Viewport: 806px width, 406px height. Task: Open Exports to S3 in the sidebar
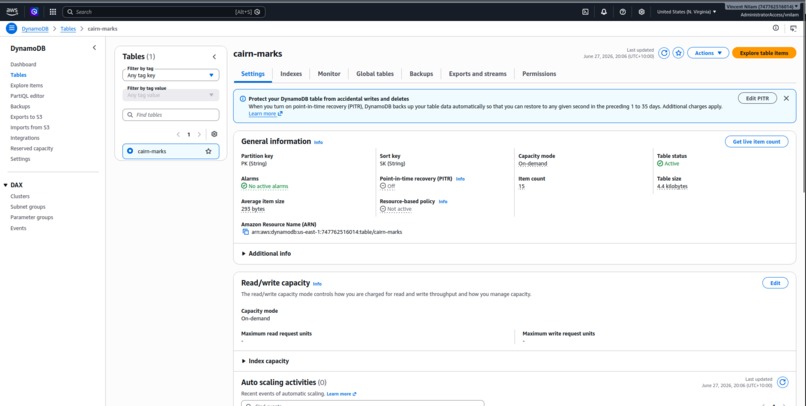[x=26, y=117]
